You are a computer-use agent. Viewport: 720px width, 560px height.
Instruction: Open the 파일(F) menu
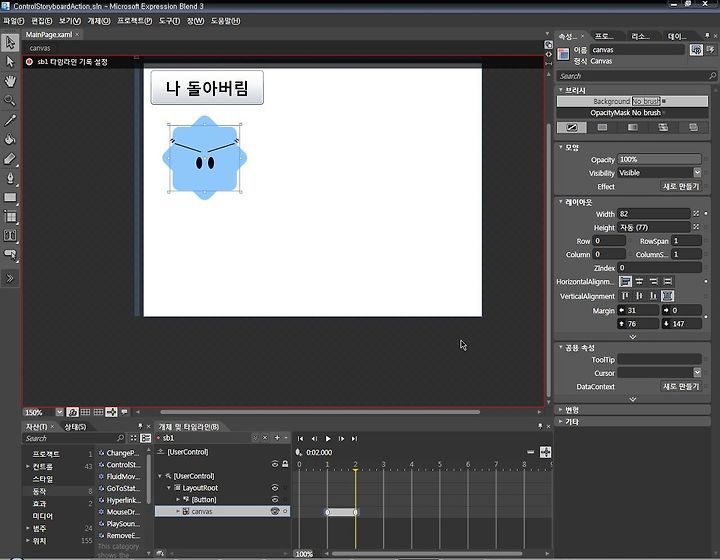(x=13, y=21)
